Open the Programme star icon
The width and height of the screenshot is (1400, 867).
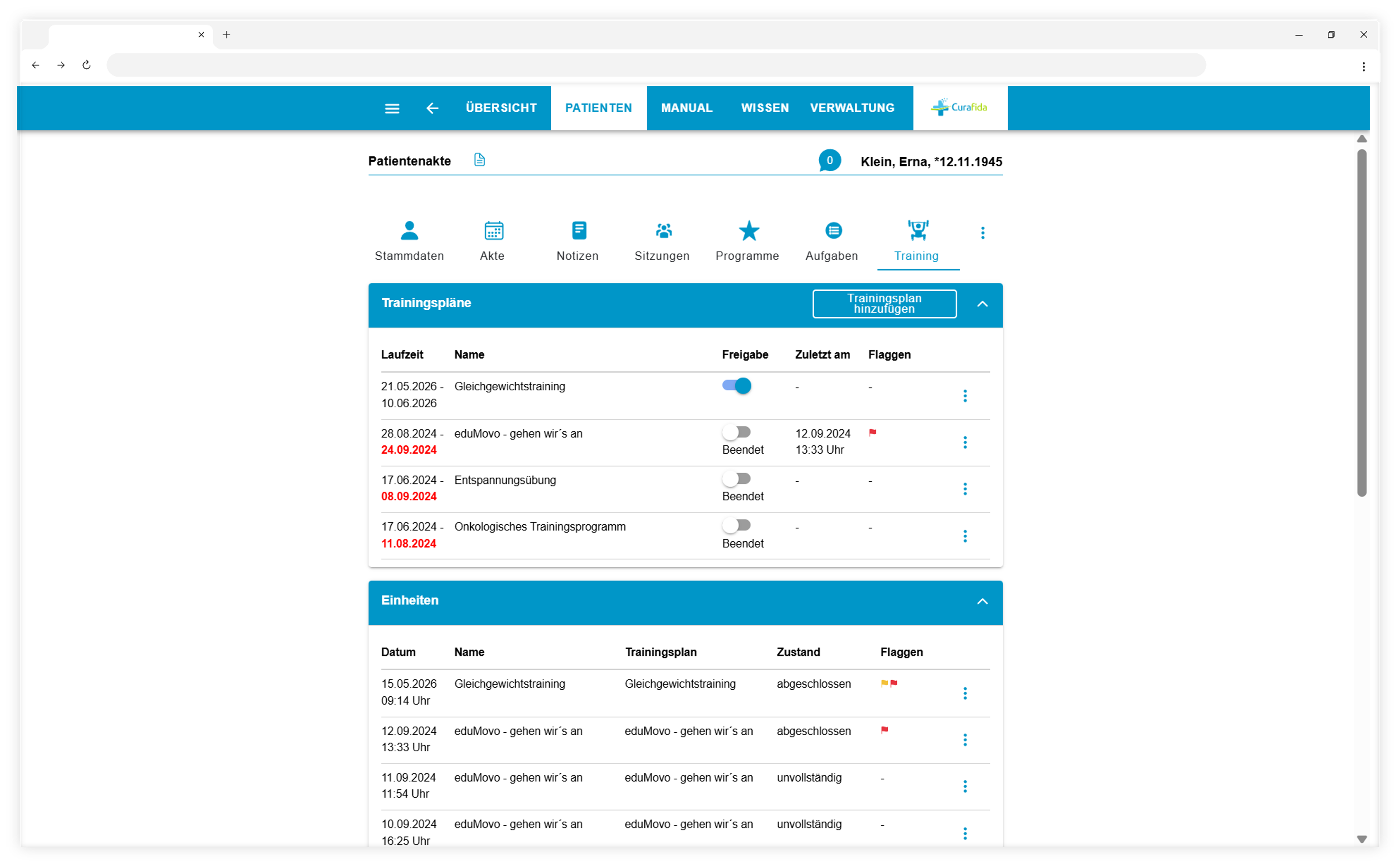click(748, 231)
